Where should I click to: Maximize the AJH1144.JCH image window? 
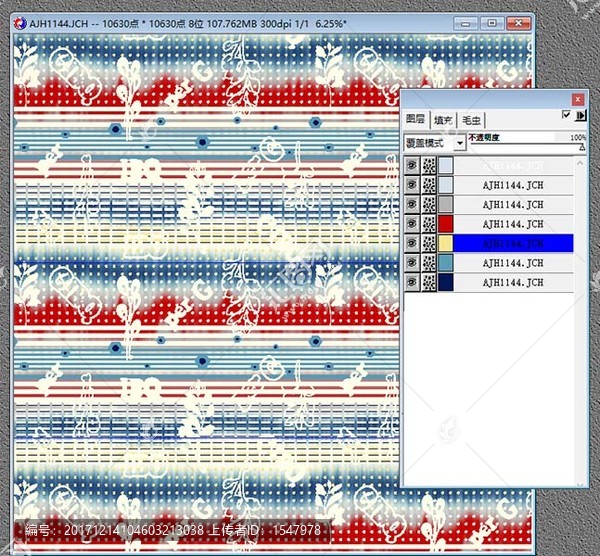492,23
